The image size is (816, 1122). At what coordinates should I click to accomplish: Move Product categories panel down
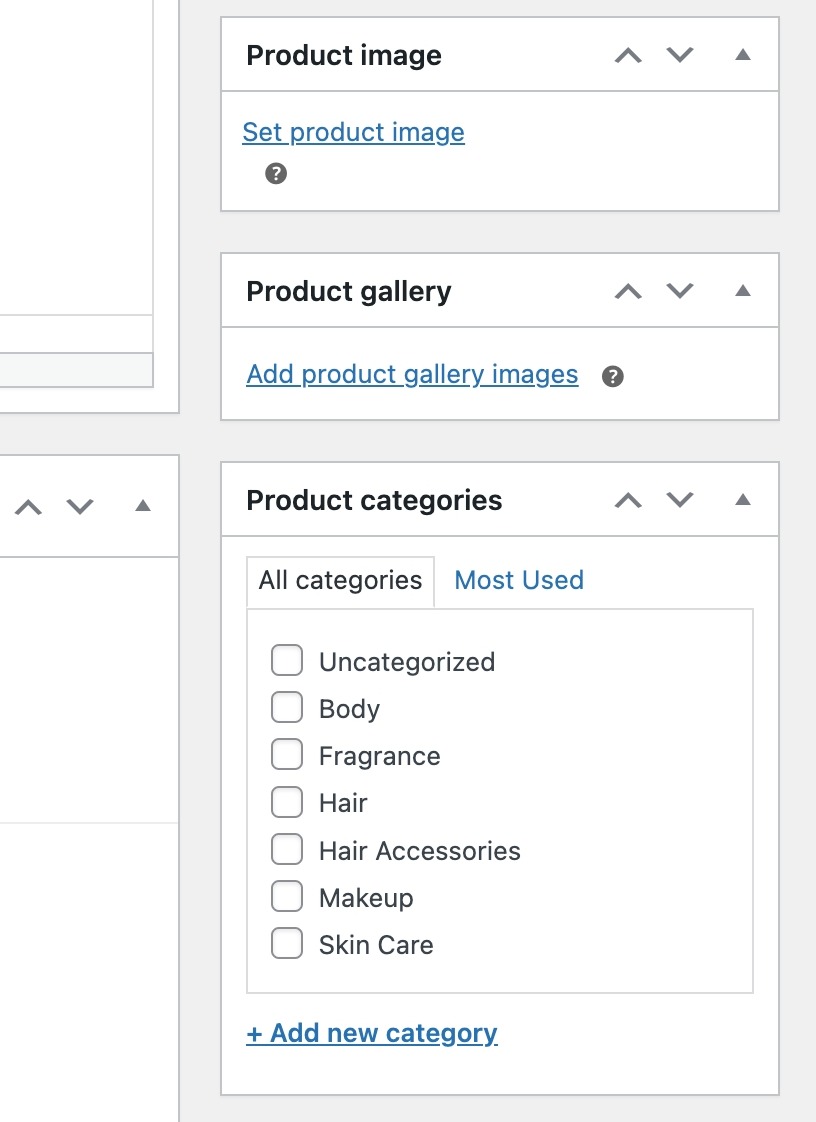click(680, 500)
